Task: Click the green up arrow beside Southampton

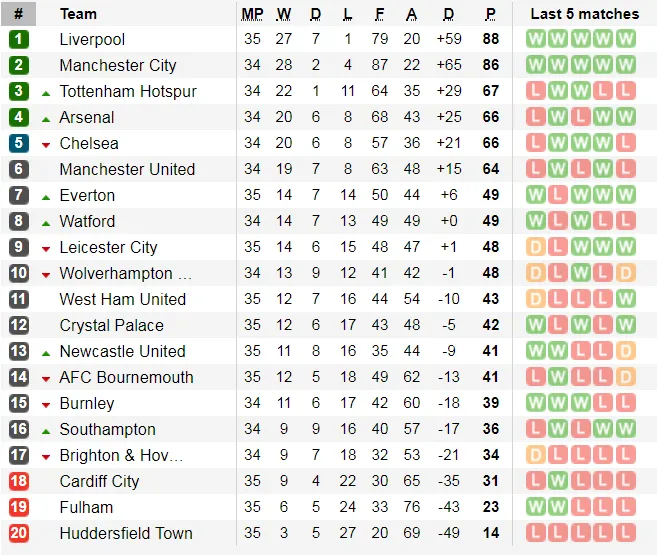Action: (46, 430)
